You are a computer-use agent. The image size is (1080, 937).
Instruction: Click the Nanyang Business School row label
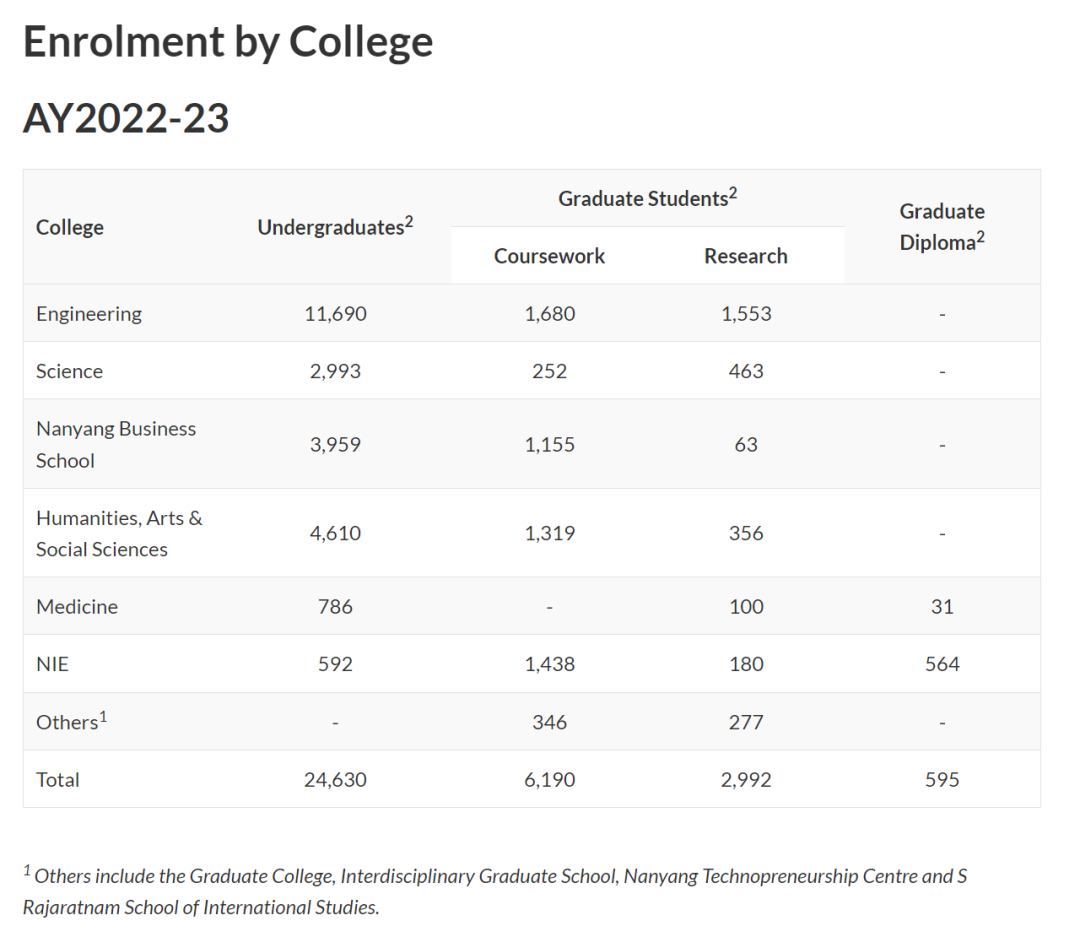[x=116, y=444]
